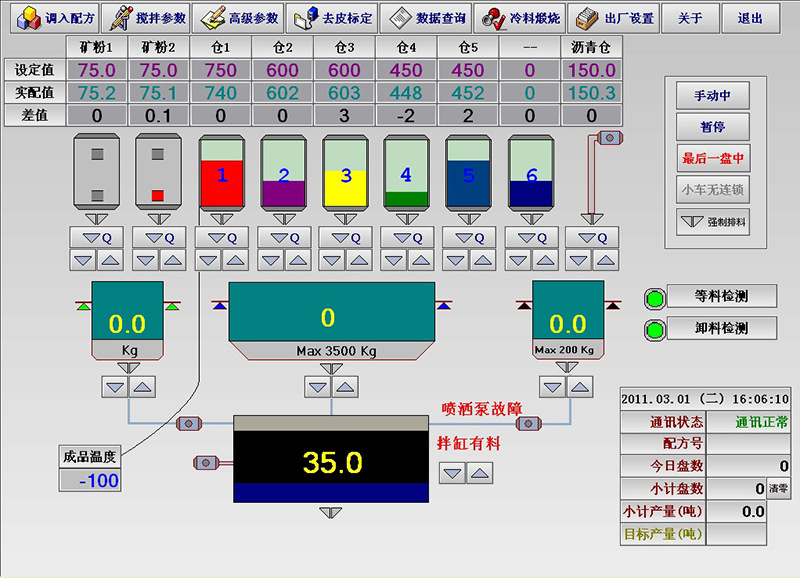
Task: Open 数据查询 data query
Action: pos(426,18)
